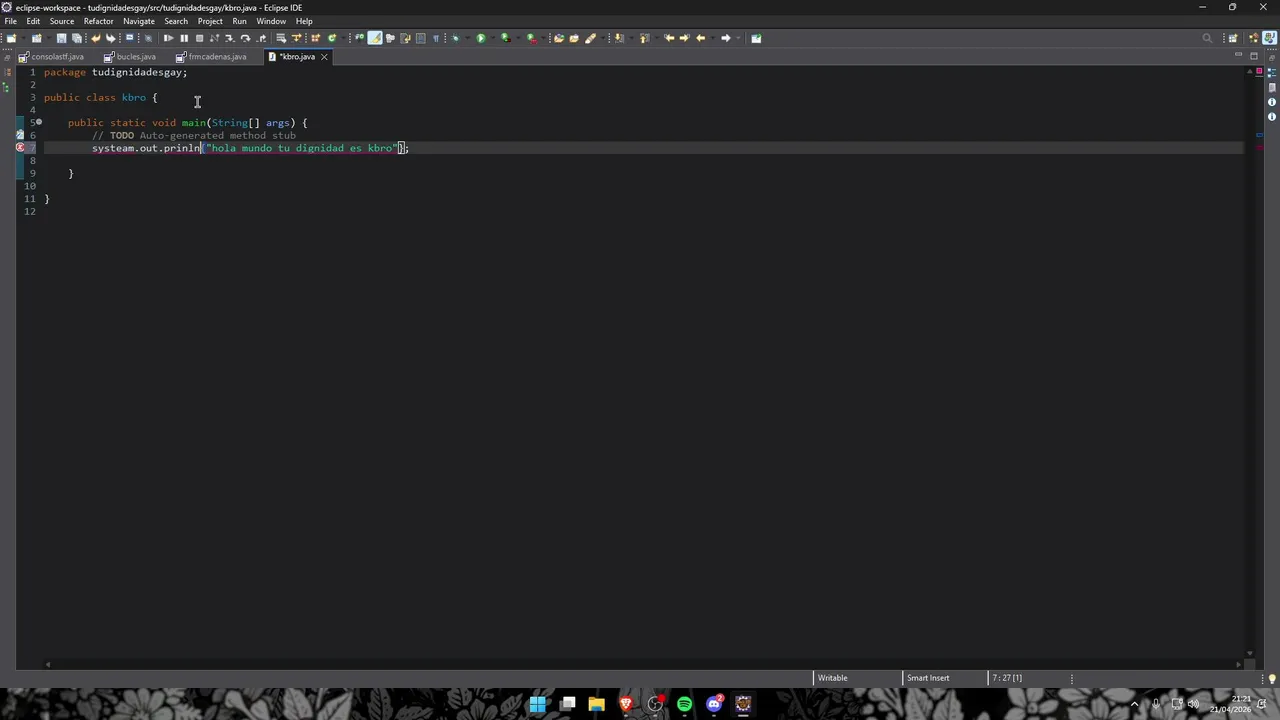Click the cursor position 7 : 27 status field
Screen dimensions: 1280x720
[1007, 678]
